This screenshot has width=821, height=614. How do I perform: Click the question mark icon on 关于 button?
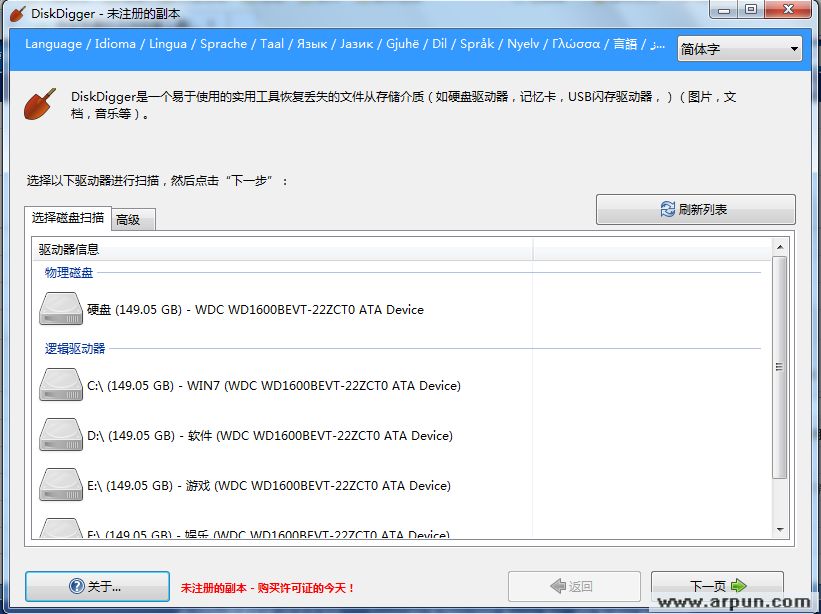click(77, 586)
